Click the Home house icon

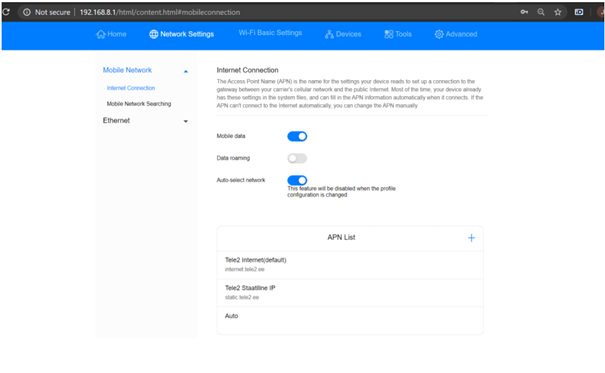[101, 34]
